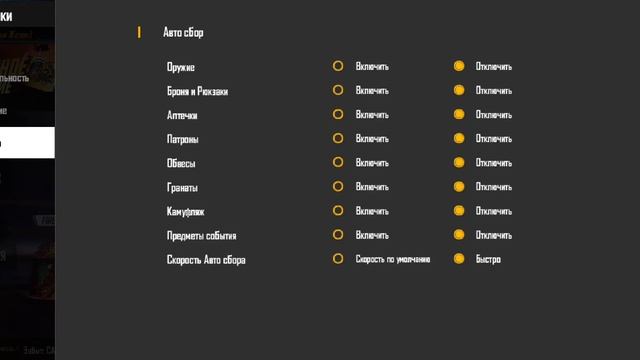Enable Включить for Гранаты
Viewport: 640px width, 360px height.
coord(338,187)
